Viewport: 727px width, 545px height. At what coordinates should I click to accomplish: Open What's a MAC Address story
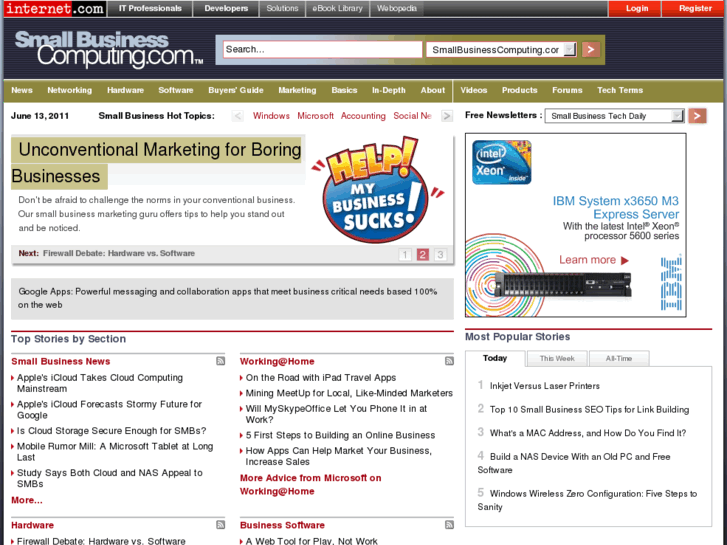click(587, 433)
